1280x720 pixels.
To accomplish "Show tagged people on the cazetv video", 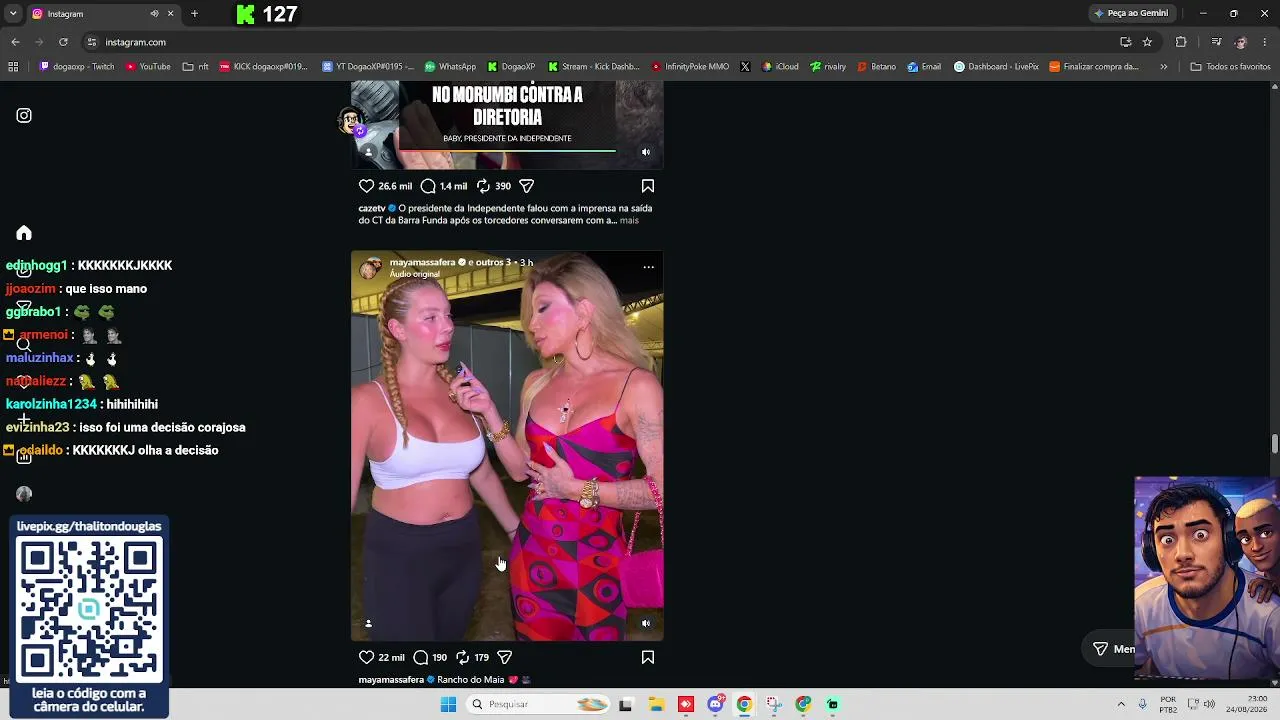I will click(x=368, y=152).
